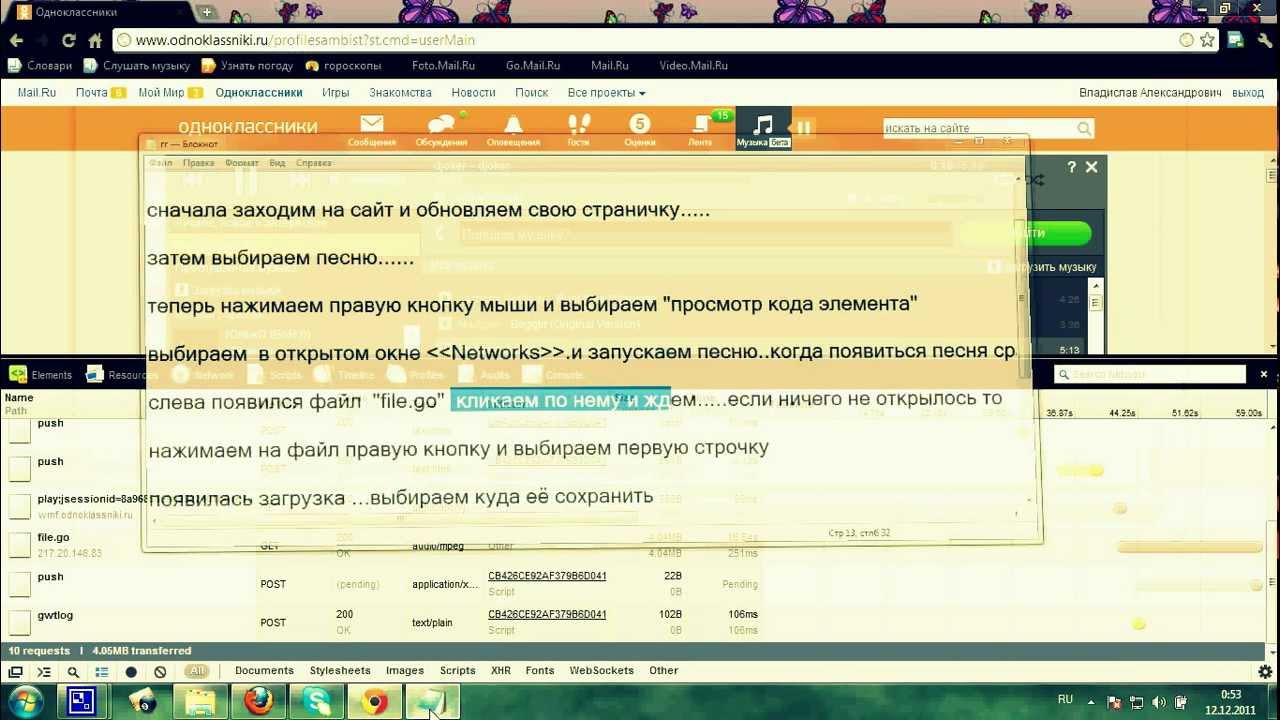The image size is (1280, 720).
Task: Go back in the Chrome browser
Action: pos(17,40)
